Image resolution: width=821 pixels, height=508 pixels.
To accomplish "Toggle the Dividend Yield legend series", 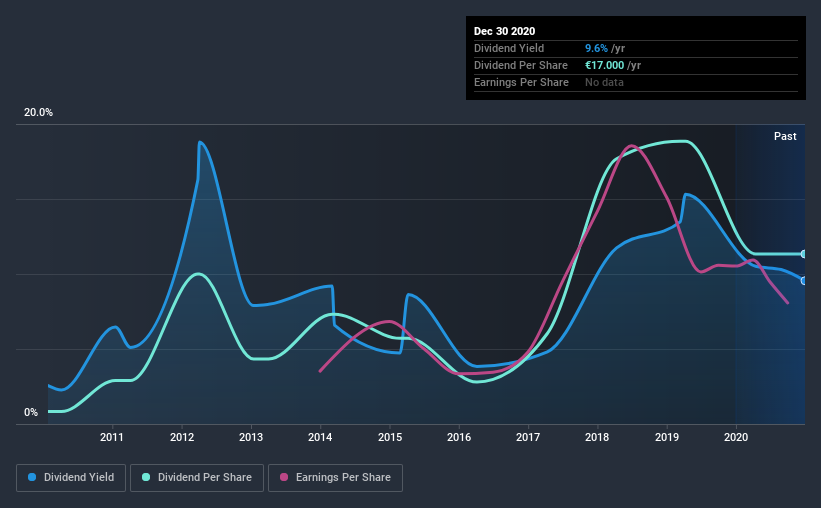I will [x=71, y=478].
